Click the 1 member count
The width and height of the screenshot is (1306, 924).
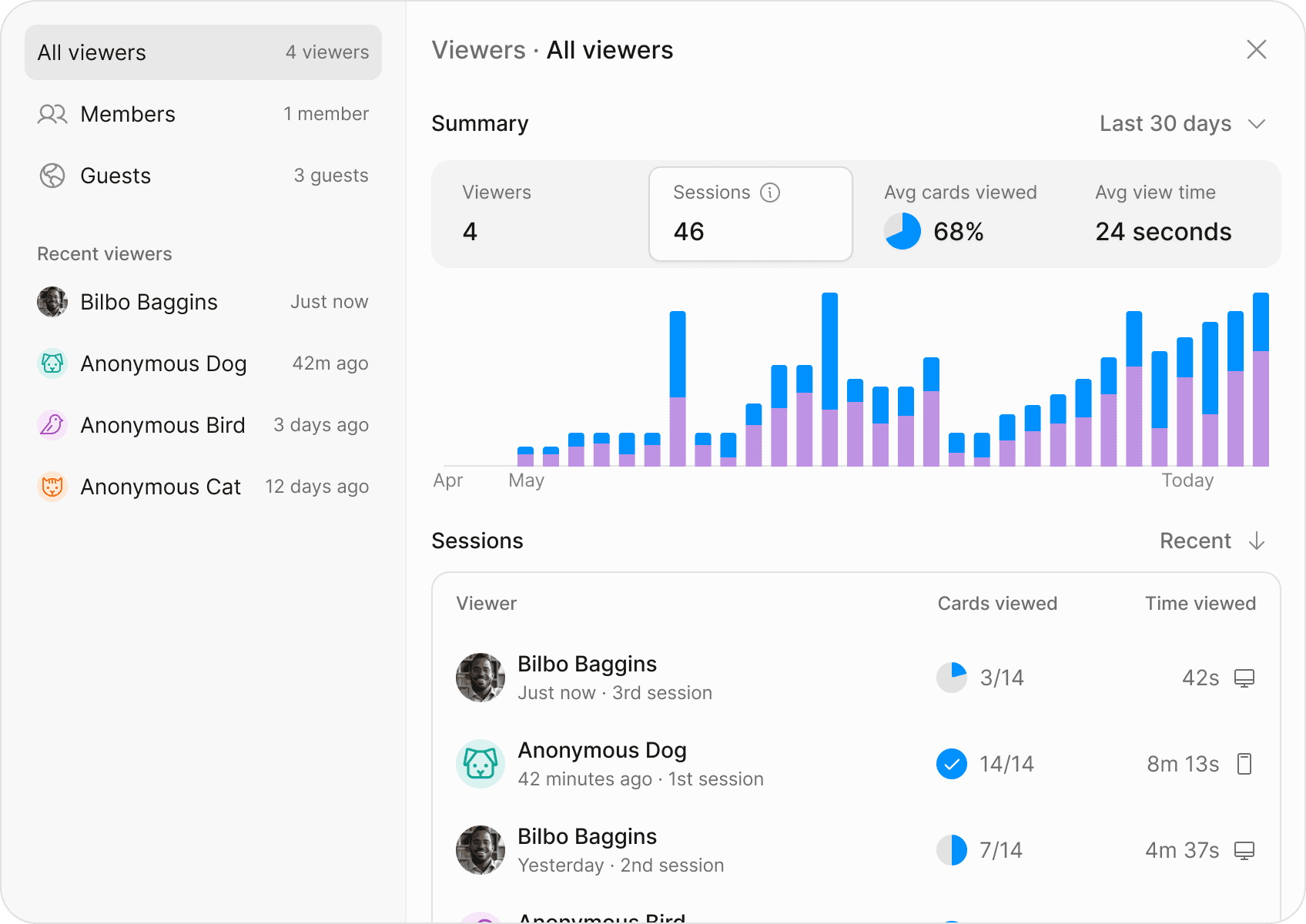click(x=326, y=114)
